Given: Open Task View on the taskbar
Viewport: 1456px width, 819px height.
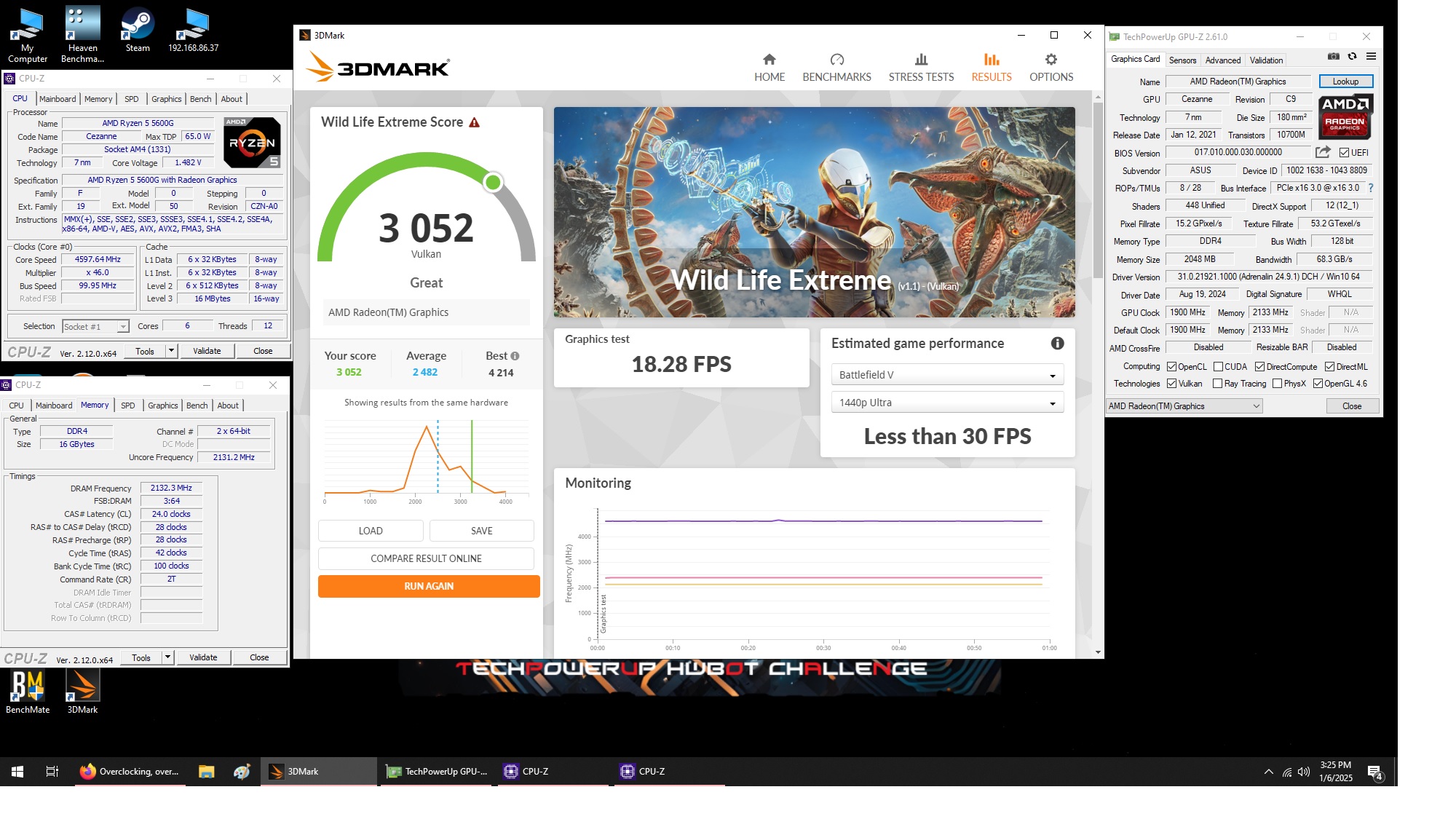Looking at the screenshot, I should pyautogui.click(x=52, y=771).
